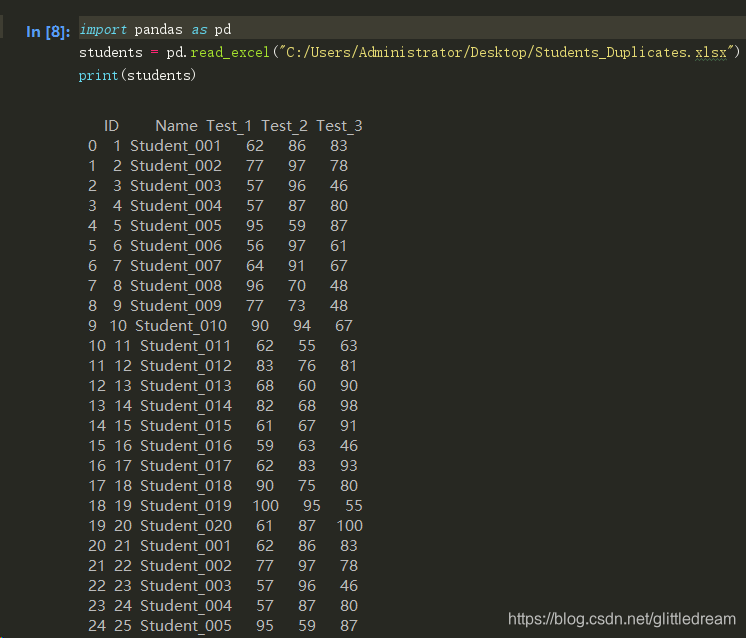Select Student_003 in output row 2
This screenshot has height=638, width=746.
click(x=176, y=186)
